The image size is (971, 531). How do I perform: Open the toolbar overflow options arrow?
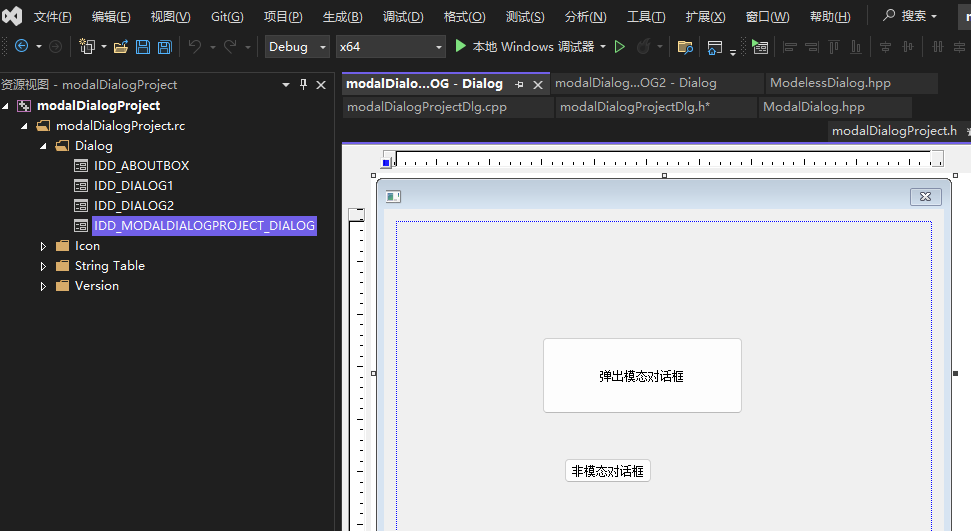[733, 51]
